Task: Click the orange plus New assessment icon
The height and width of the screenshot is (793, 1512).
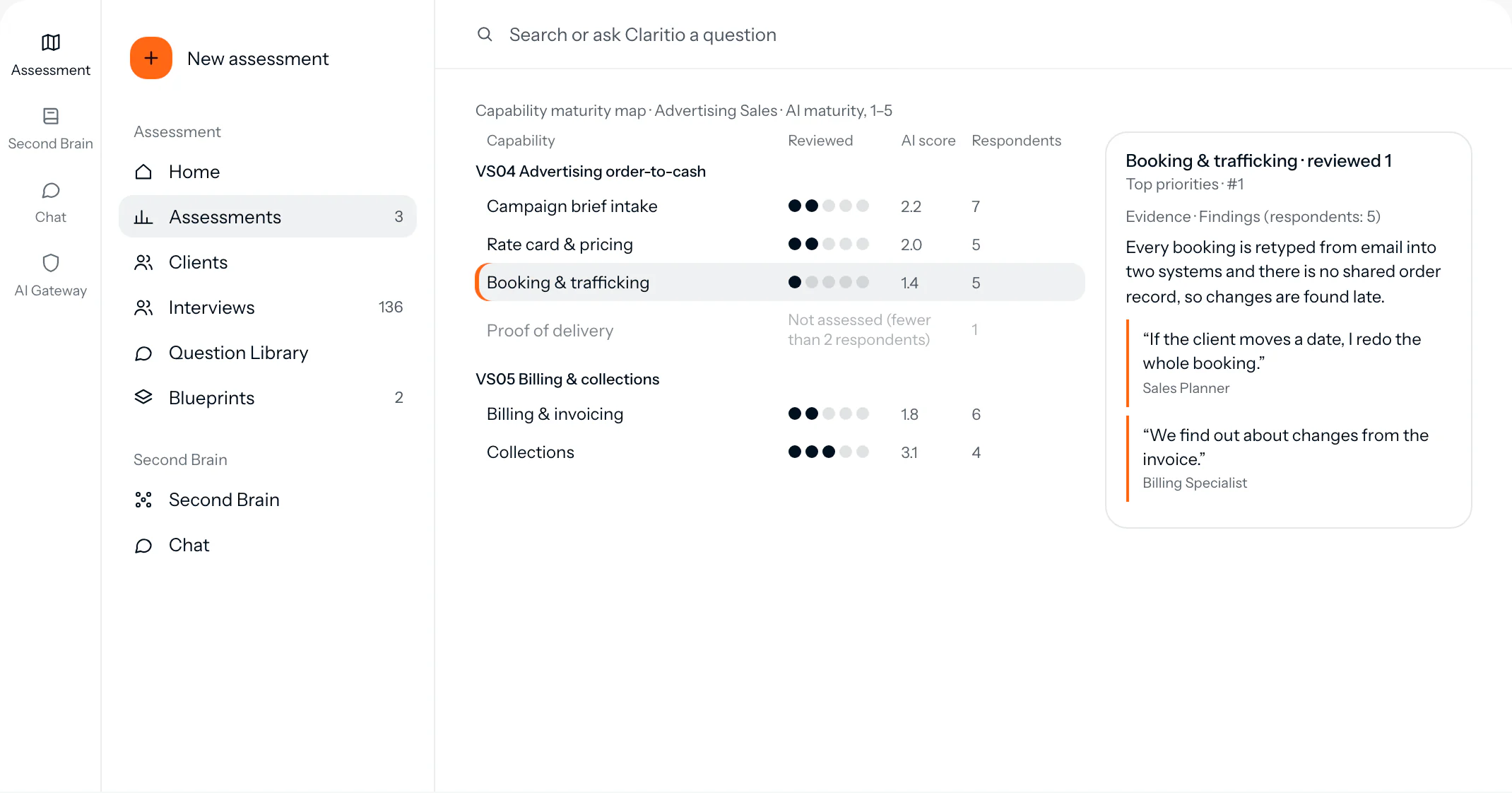Action: 151,58
